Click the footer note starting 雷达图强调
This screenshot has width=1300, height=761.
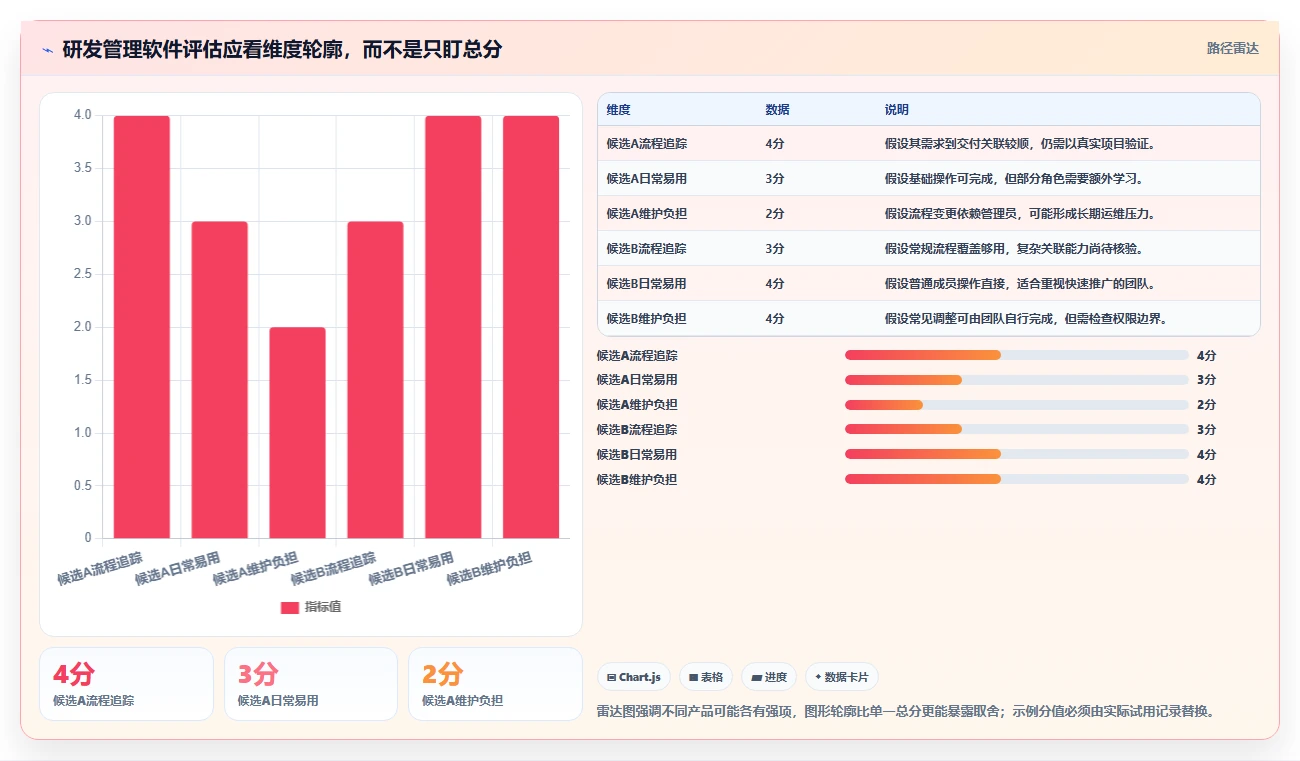click(x=906, y=712)
